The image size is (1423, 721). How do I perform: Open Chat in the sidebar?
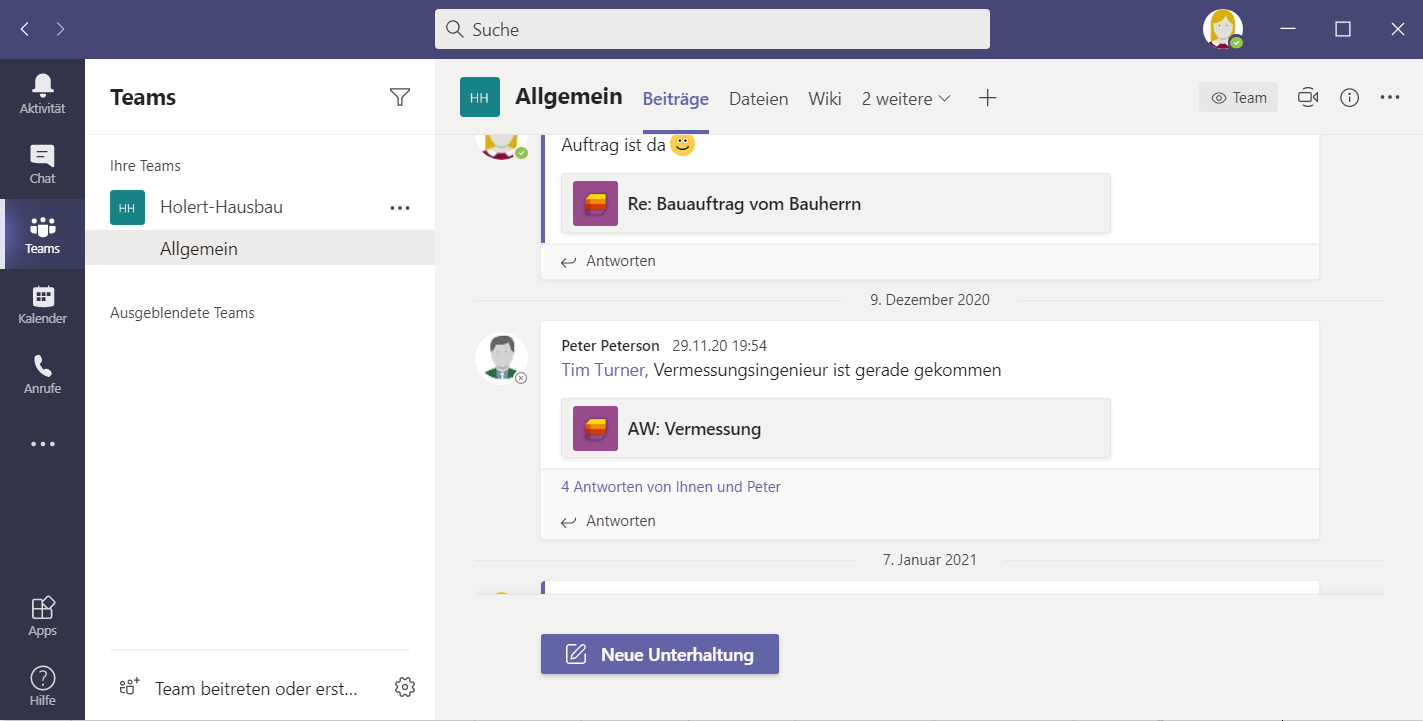click(42, 164)
